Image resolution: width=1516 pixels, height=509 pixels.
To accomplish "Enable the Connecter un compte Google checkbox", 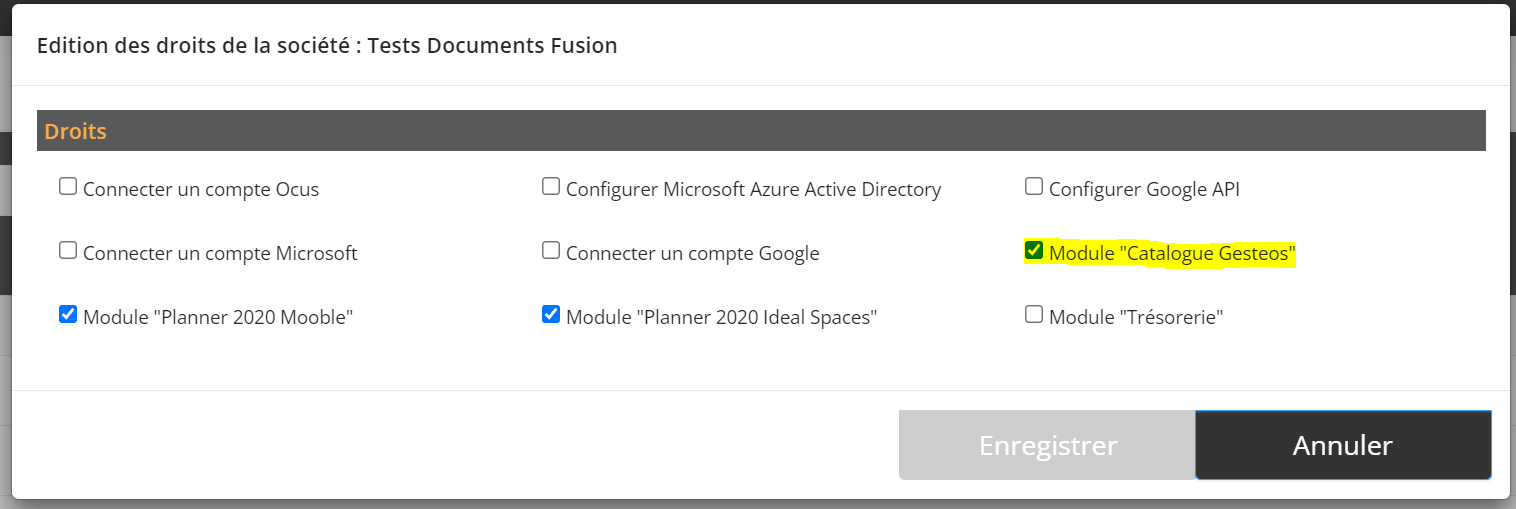I will click(551, 251).
